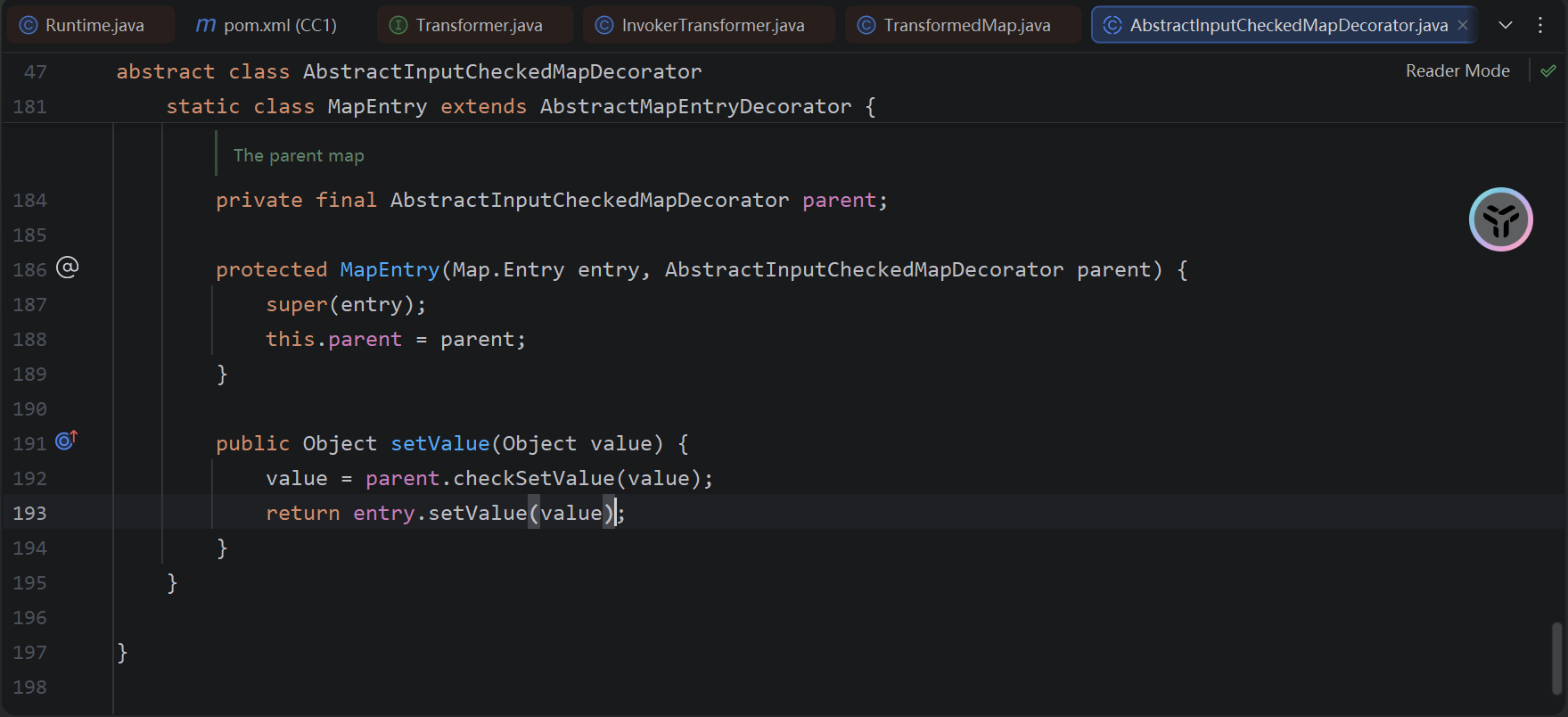Click the class icon on TransformedMap.java tab
Screen dimensions: 1568x717
(x=866, y=25)
